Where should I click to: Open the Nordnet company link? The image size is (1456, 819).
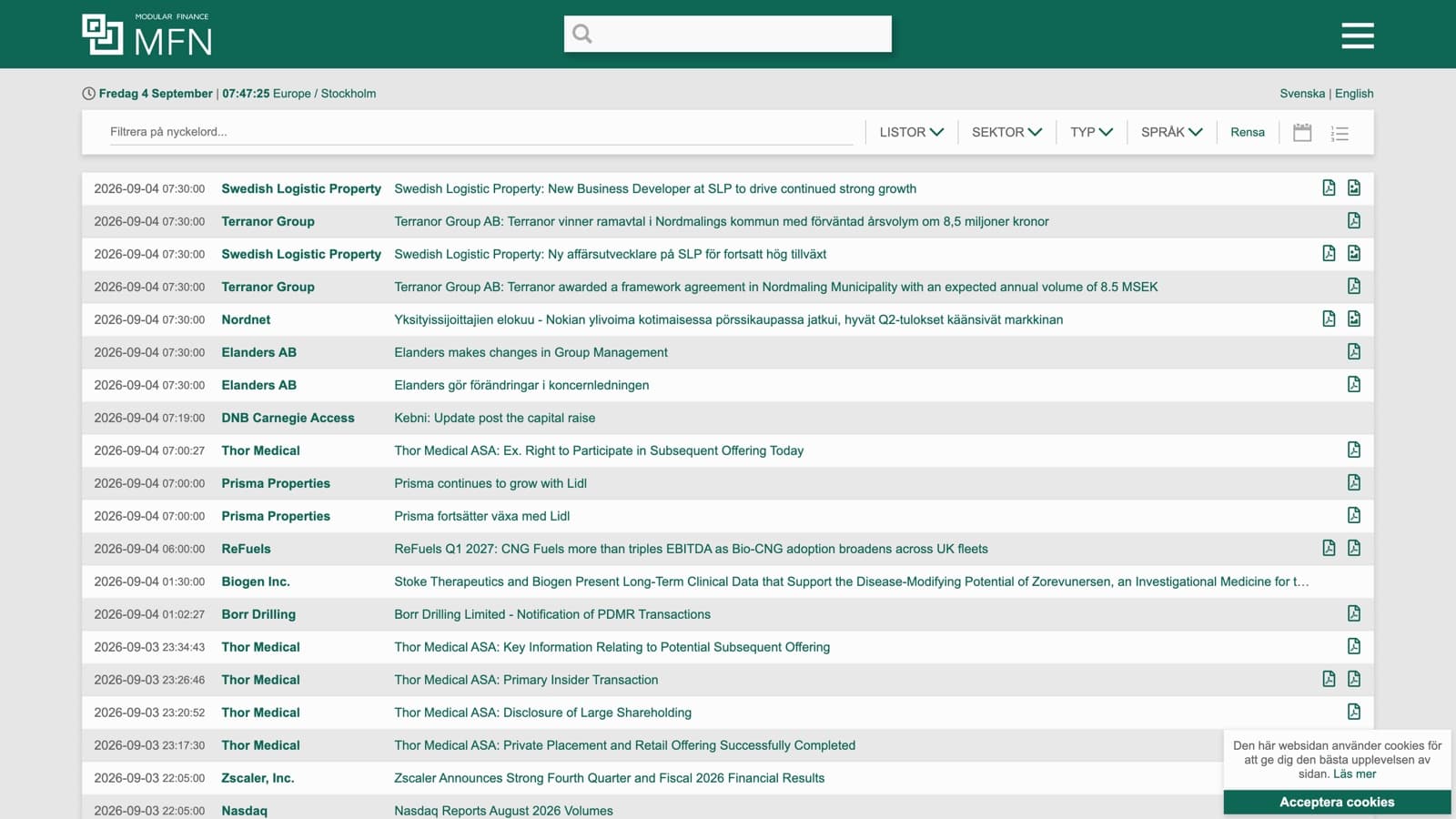click(246, 319)
